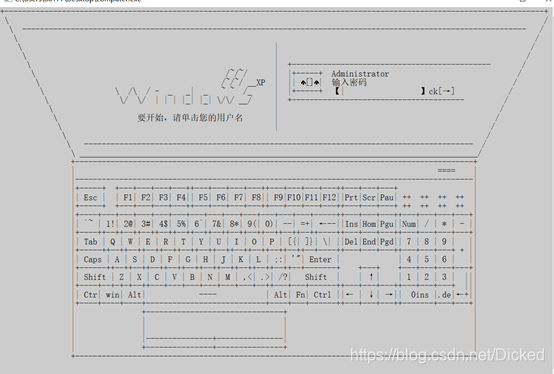The width and height of the screenshot is (554, 374).
Task: Click the numpad 5 key
Action: (x=426, y=259)
